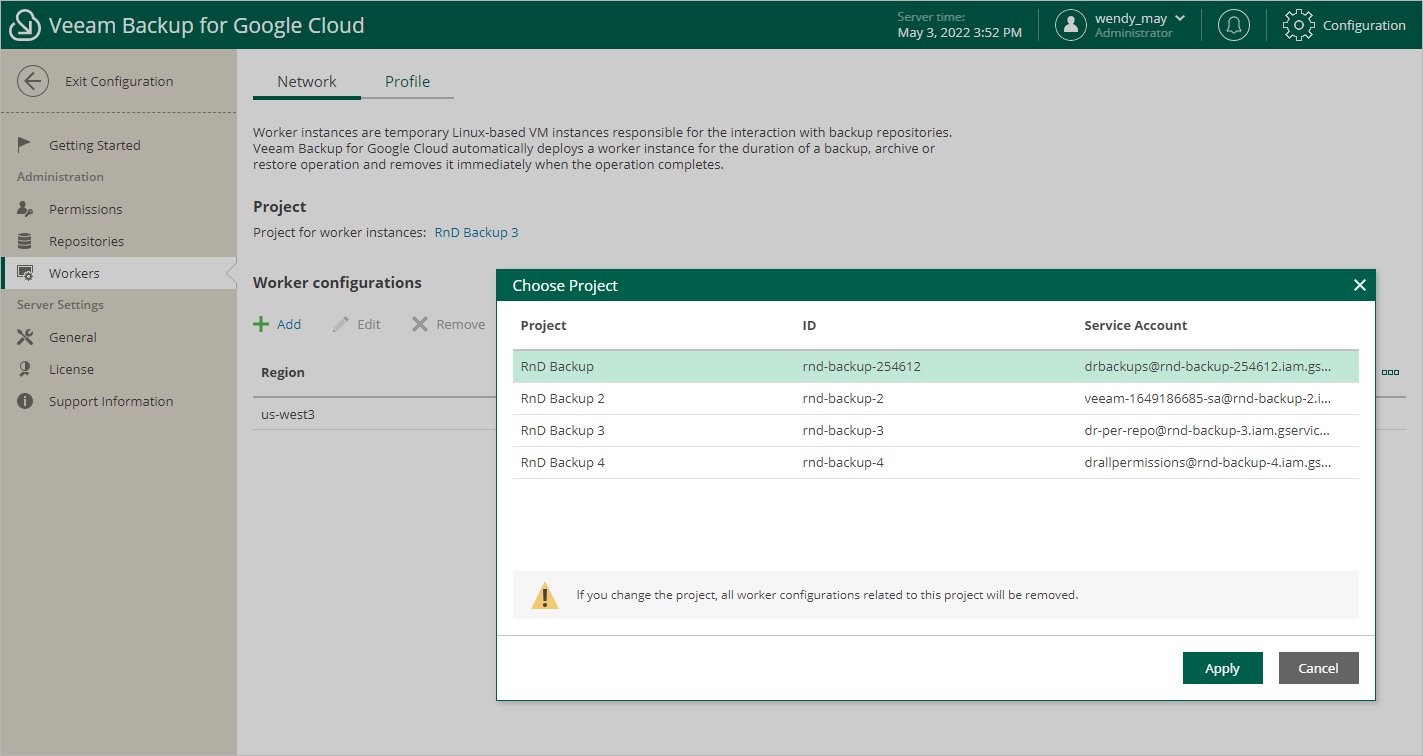The image size is (1423, 756).
Task: Click the Configuration text in header
Action: 1364,25
